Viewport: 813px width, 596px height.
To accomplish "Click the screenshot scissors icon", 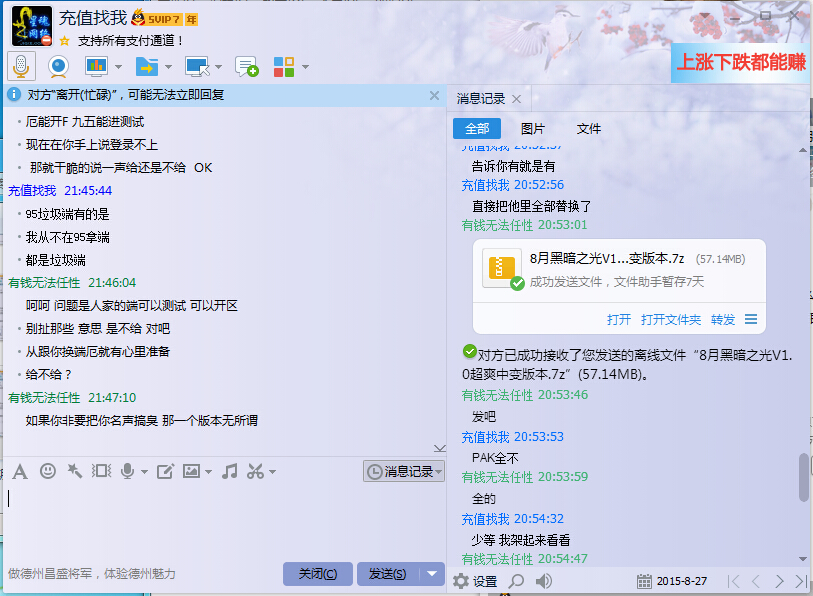I will click(x=256, y=471).
